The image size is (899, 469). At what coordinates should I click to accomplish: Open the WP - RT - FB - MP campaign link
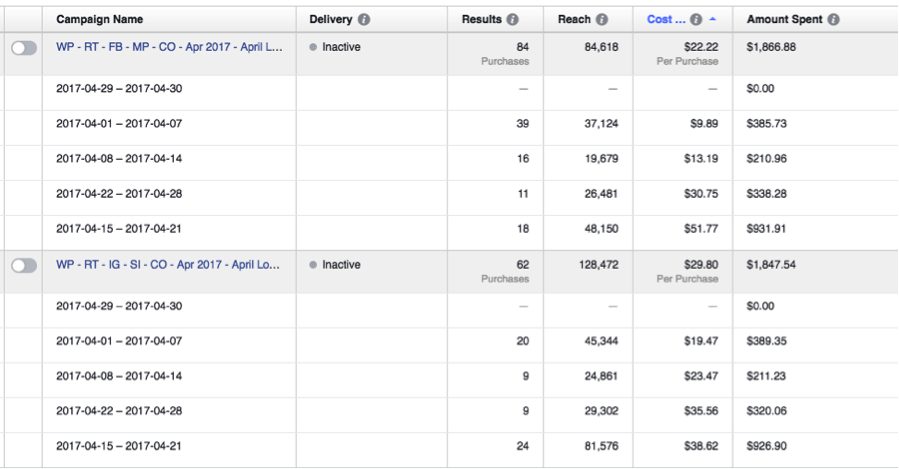(x=169, y=47)
